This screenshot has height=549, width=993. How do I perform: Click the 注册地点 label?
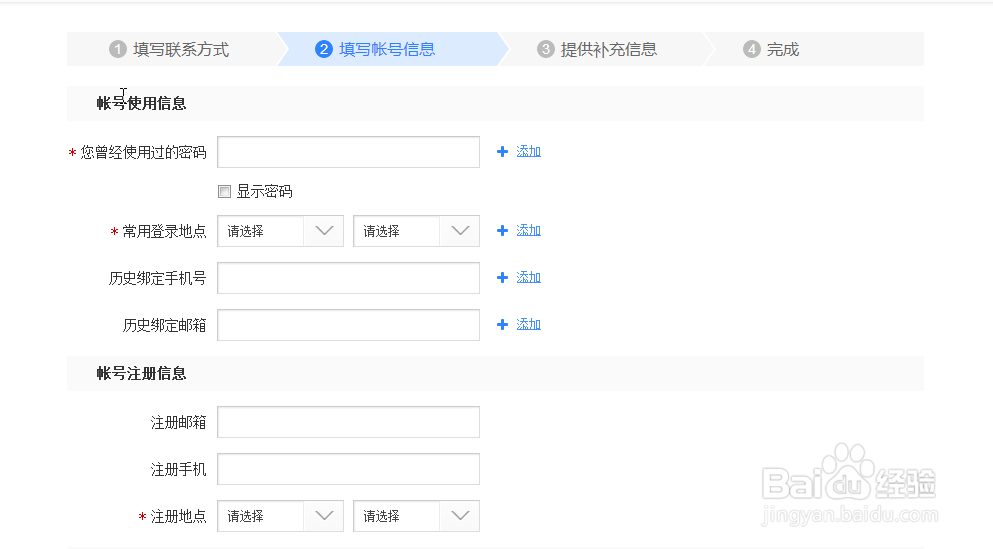[x=178, y=517]
